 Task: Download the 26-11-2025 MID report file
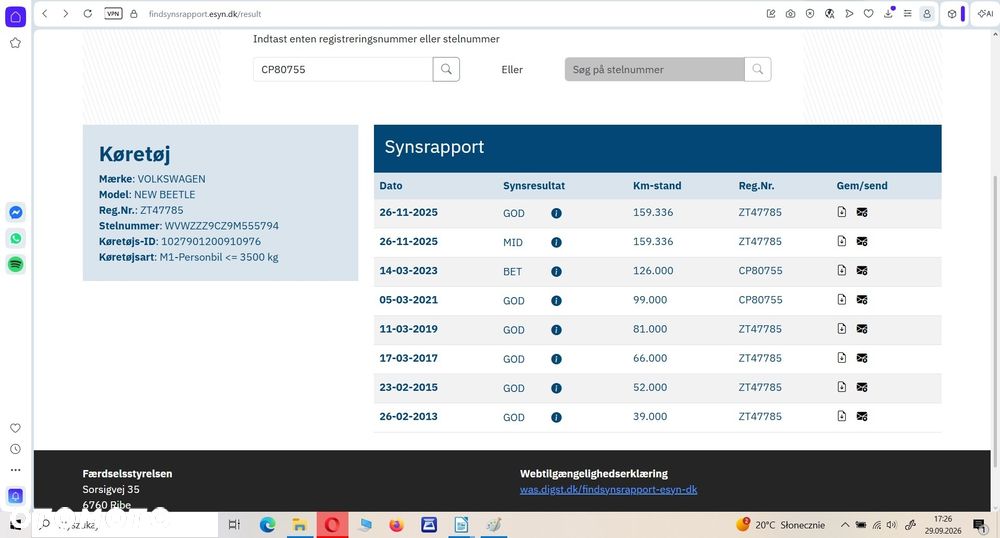pos(842,241)
